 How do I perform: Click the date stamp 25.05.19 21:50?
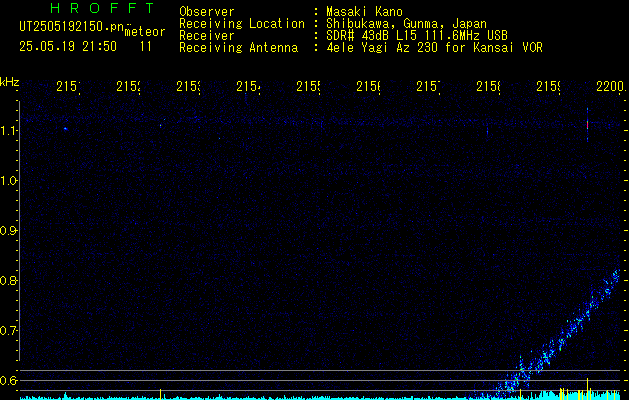(x=68, y=47)
